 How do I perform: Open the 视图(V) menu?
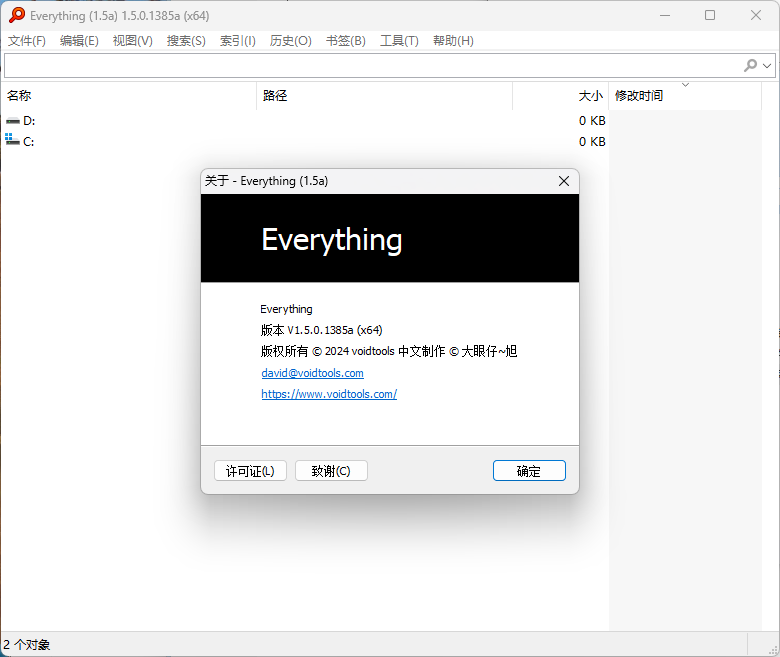[x=132, y=41]
